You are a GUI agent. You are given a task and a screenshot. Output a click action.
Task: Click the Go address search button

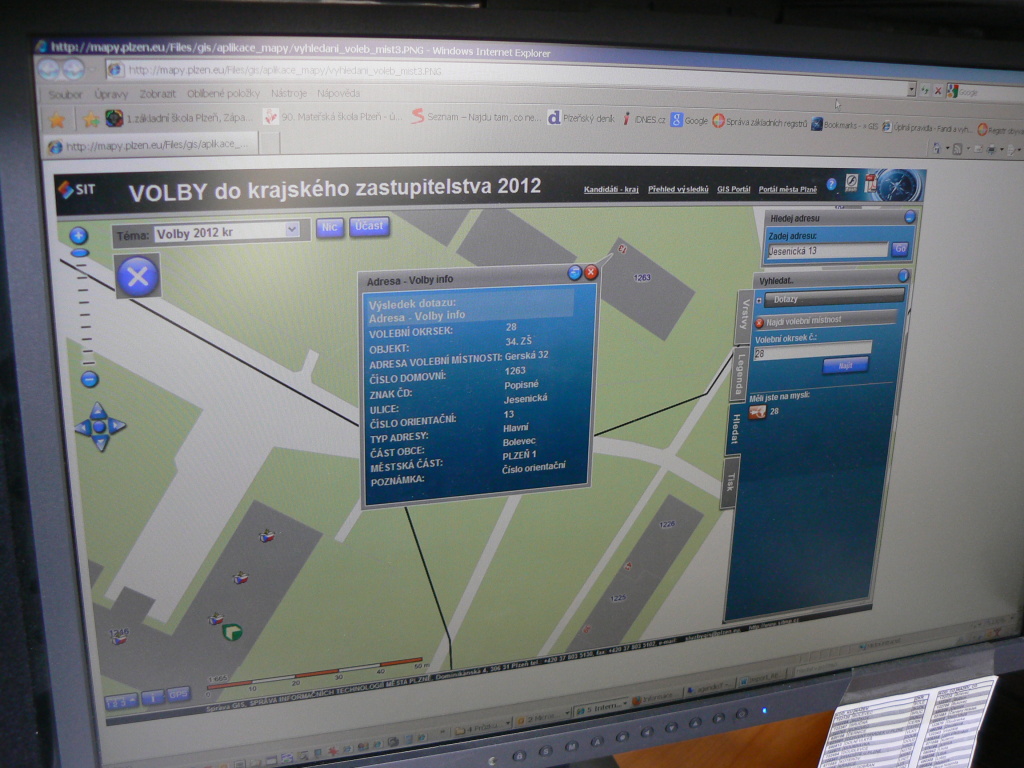[x=900, y=249]
